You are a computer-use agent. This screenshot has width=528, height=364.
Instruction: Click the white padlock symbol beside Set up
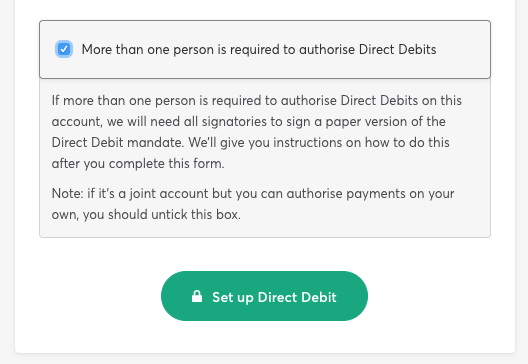(x=197, y=296)
